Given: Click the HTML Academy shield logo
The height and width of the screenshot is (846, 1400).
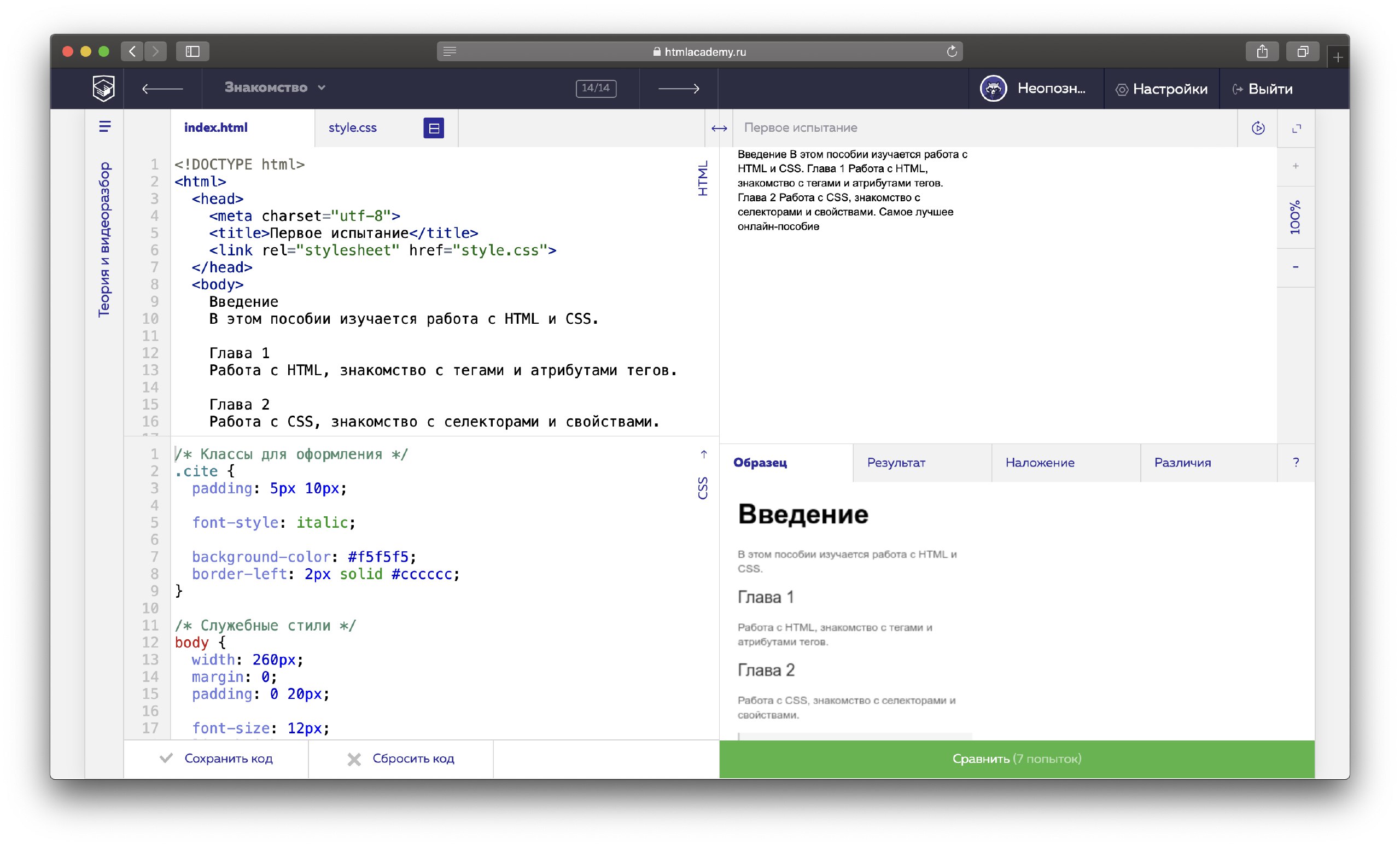Looking at the screenshot, I should pyautogui.click(x=103, y=88).
